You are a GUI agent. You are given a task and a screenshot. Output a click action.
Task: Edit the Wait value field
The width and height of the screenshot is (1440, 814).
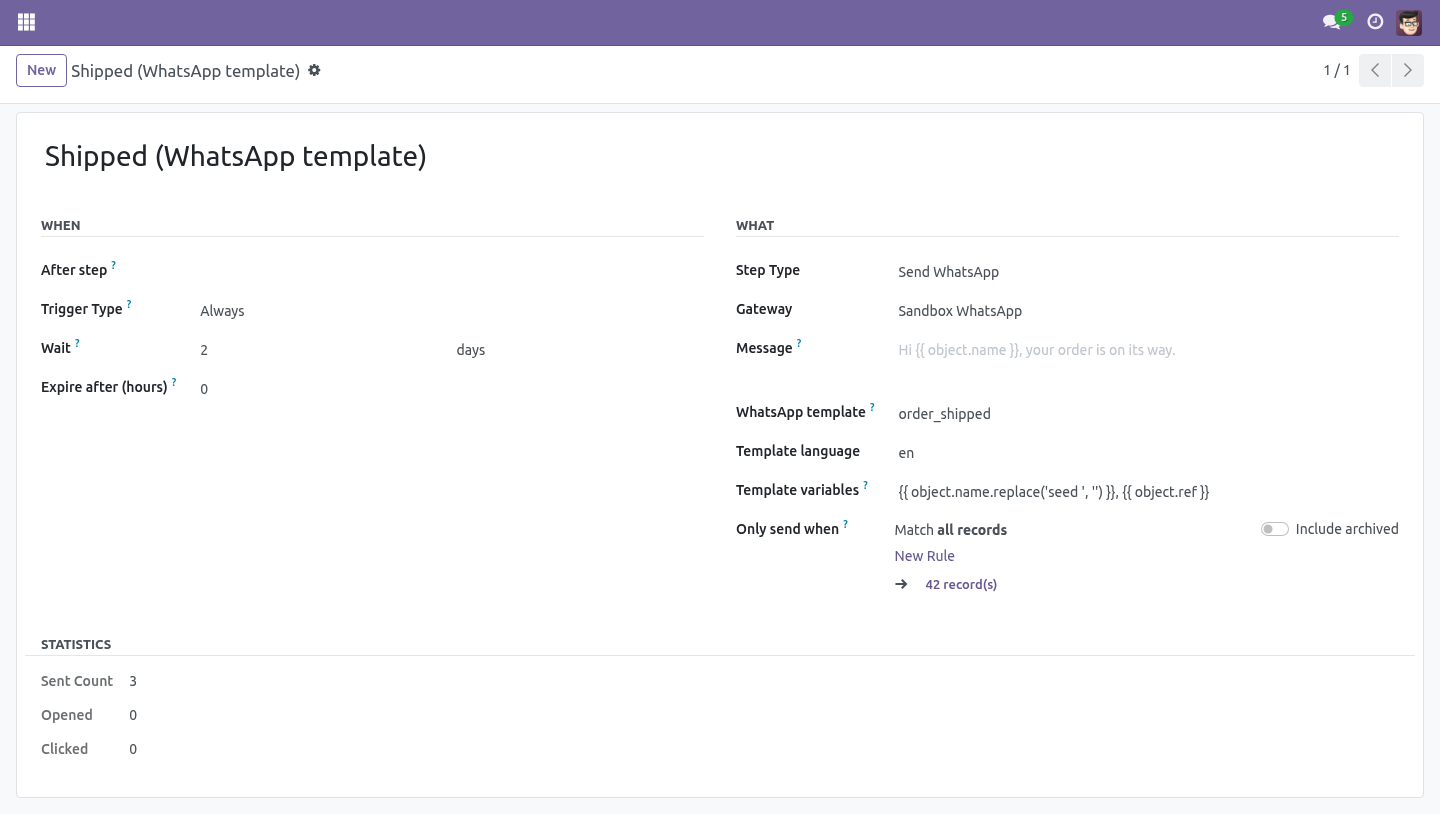324,350
